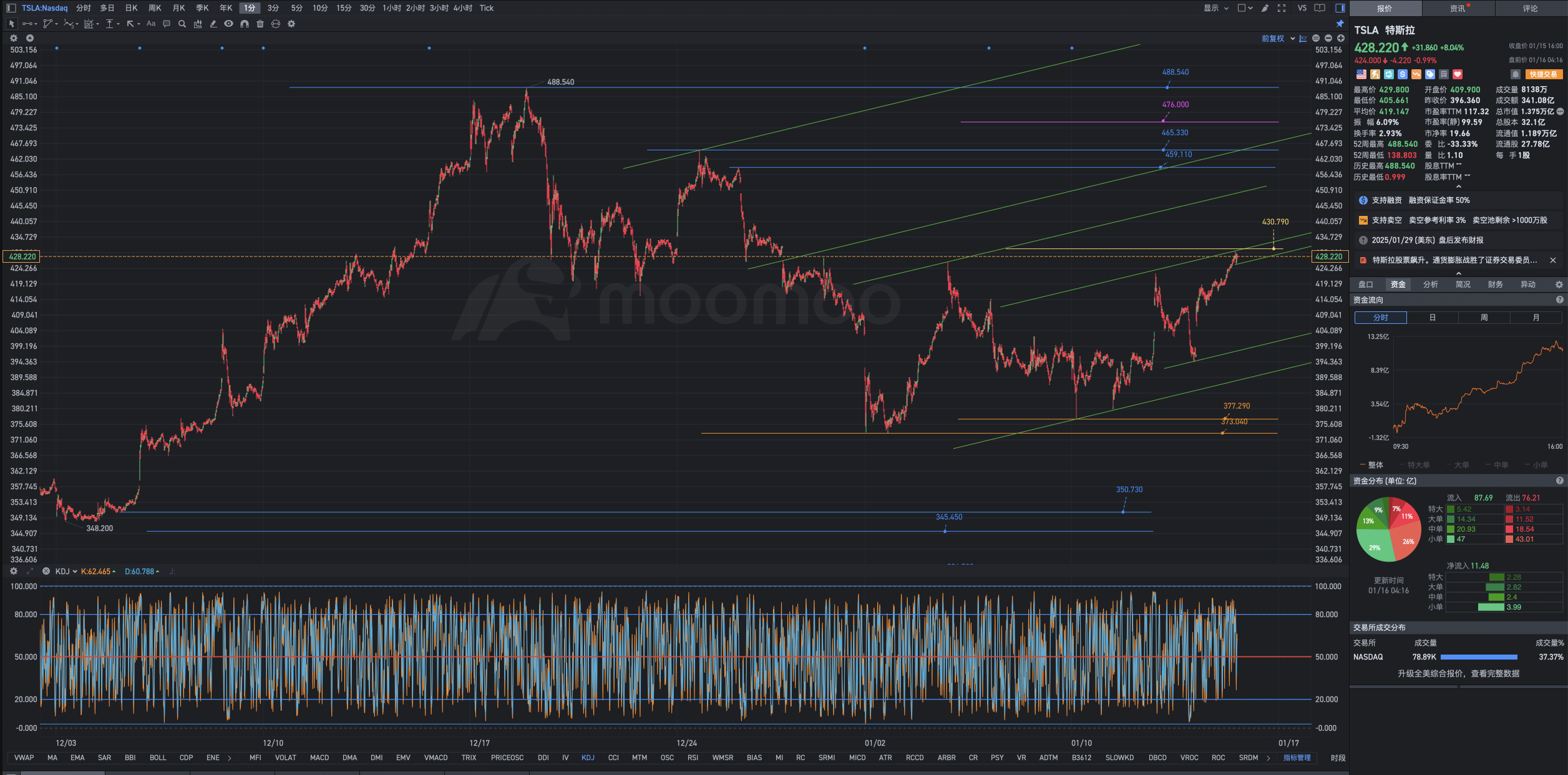Delete drawings with the trash icon
This screenshot has height=775, width=1568.
point(260,24)
